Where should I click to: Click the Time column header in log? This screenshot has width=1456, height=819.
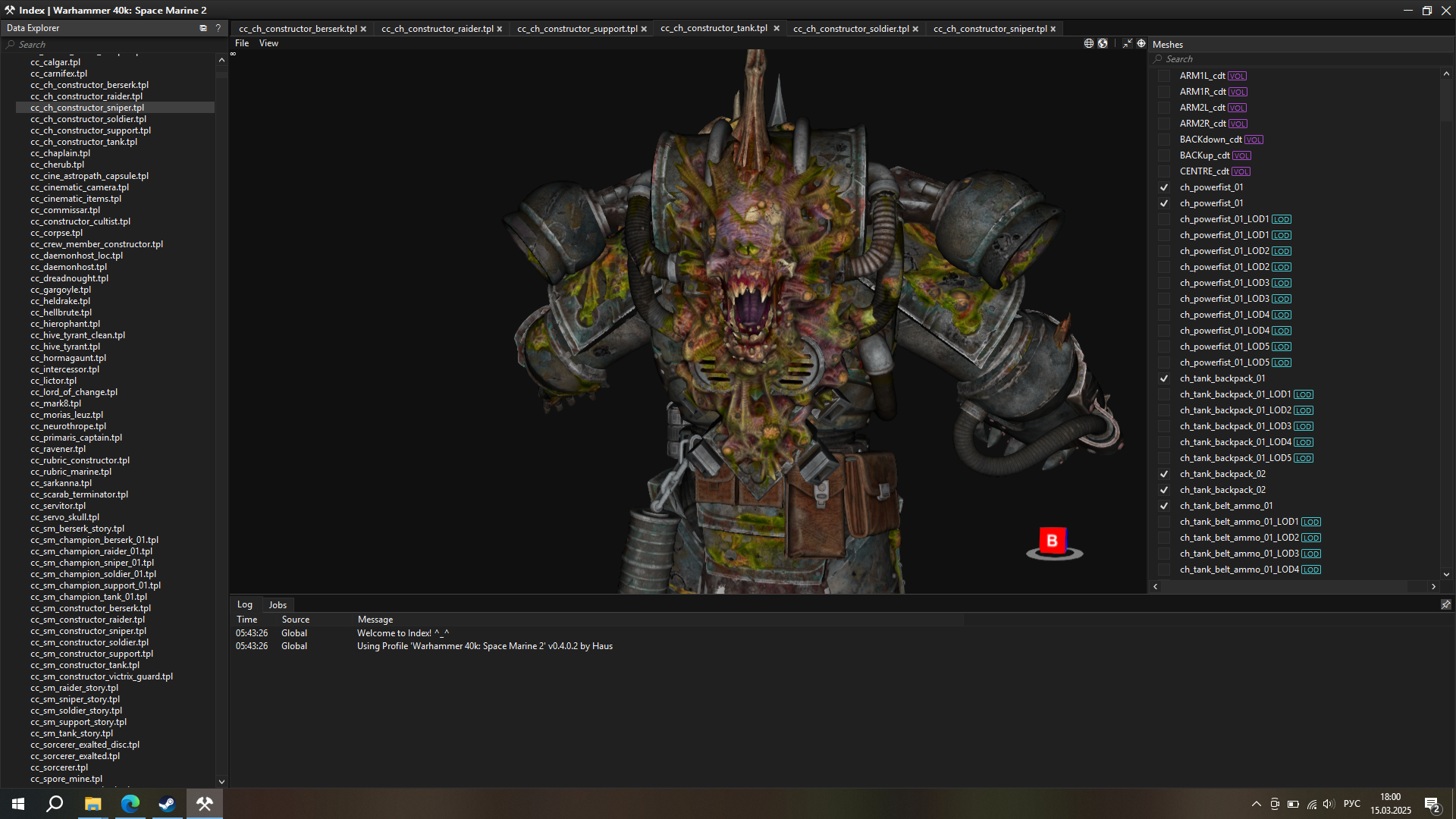click(246, 620)
